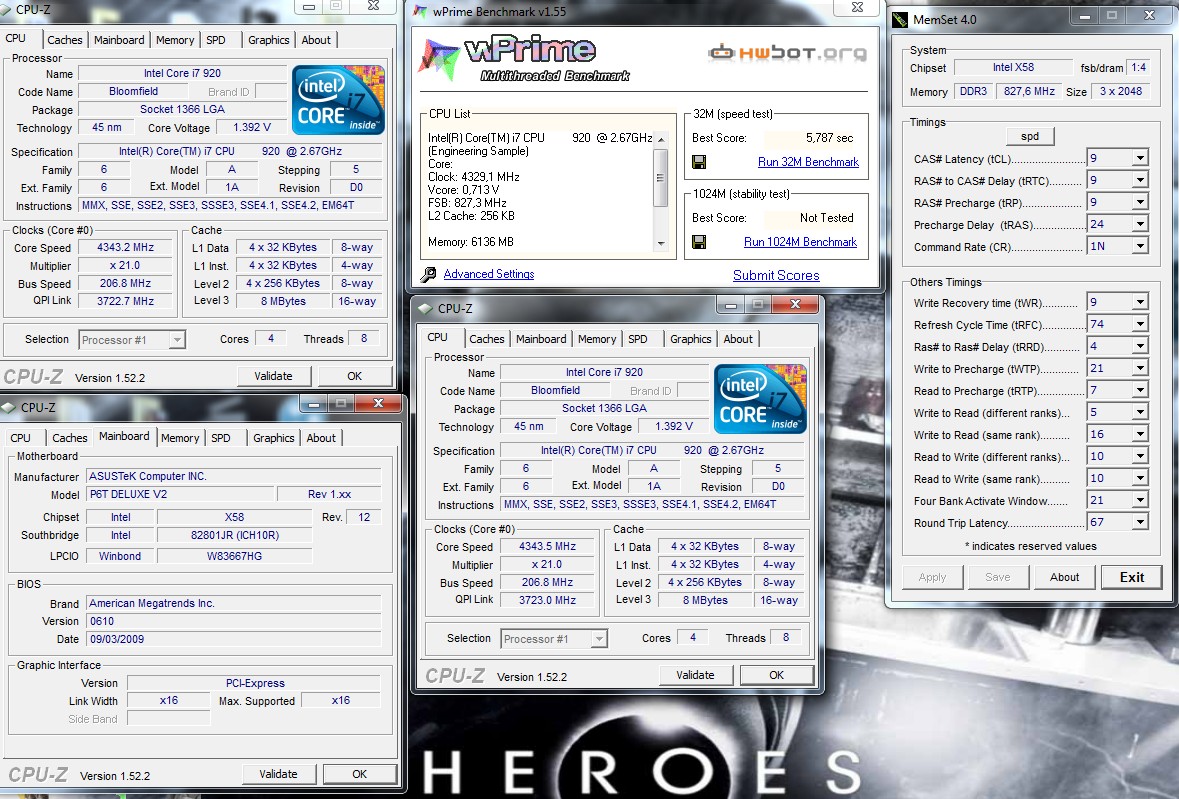
Task: Click the fsb/dram 1:4 value in MemSet
Action: click(x=1139, y=68)
